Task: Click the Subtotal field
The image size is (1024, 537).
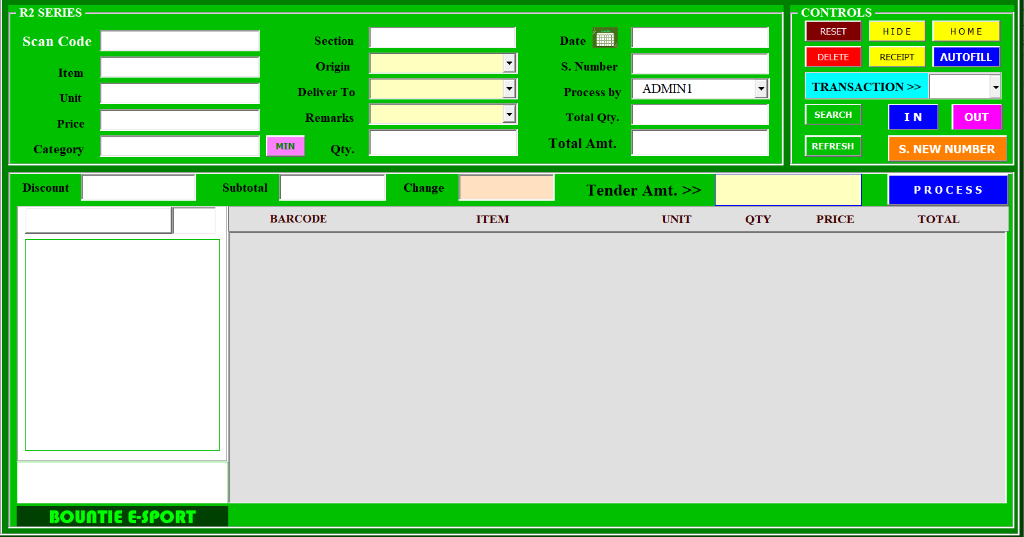Action: (x=332, y=187)
